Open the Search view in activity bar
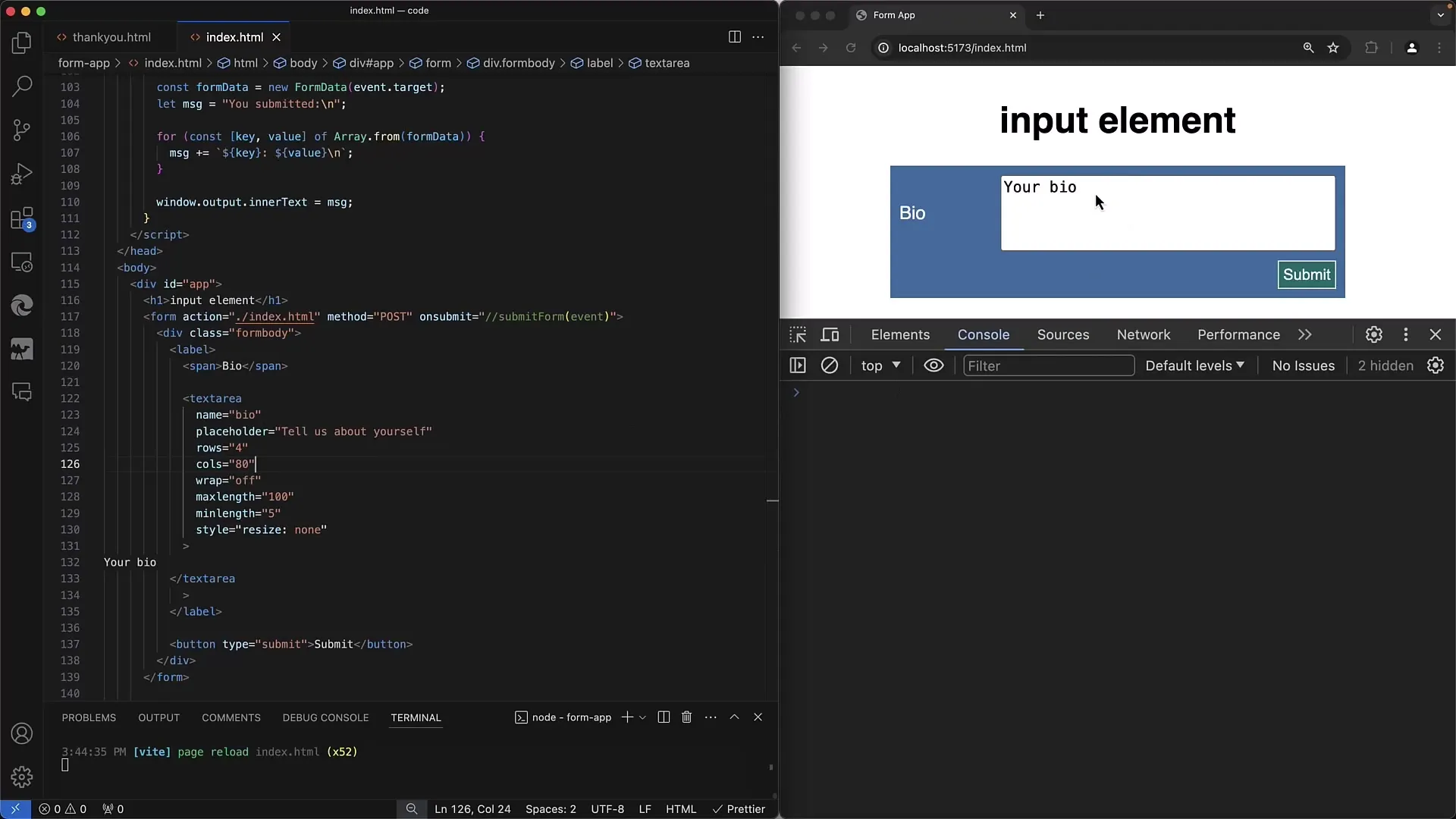1456x819 pixels. [x=22, y=86]
